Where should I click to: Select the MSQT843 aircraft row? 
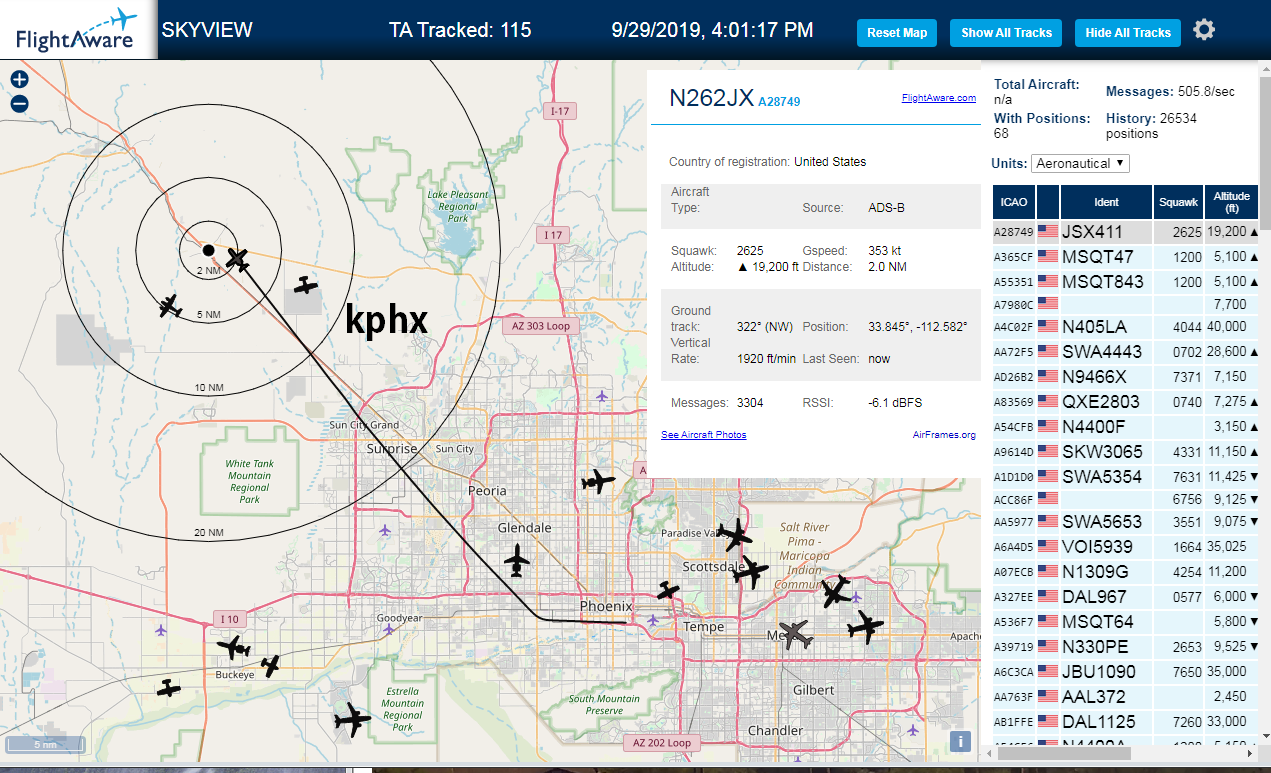[1125, 281]
